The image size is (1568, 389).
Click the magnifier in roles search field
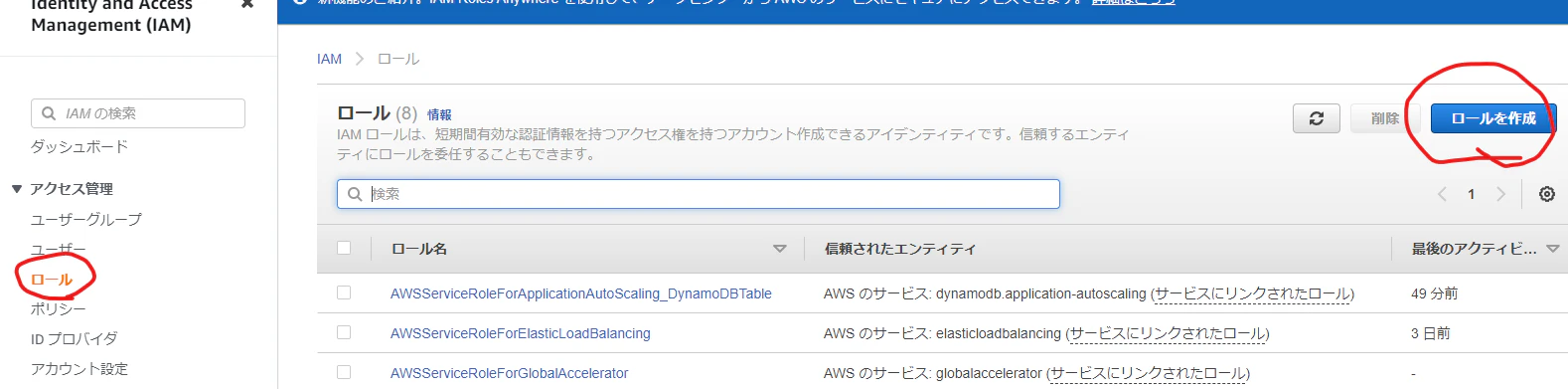coord(355,194)
